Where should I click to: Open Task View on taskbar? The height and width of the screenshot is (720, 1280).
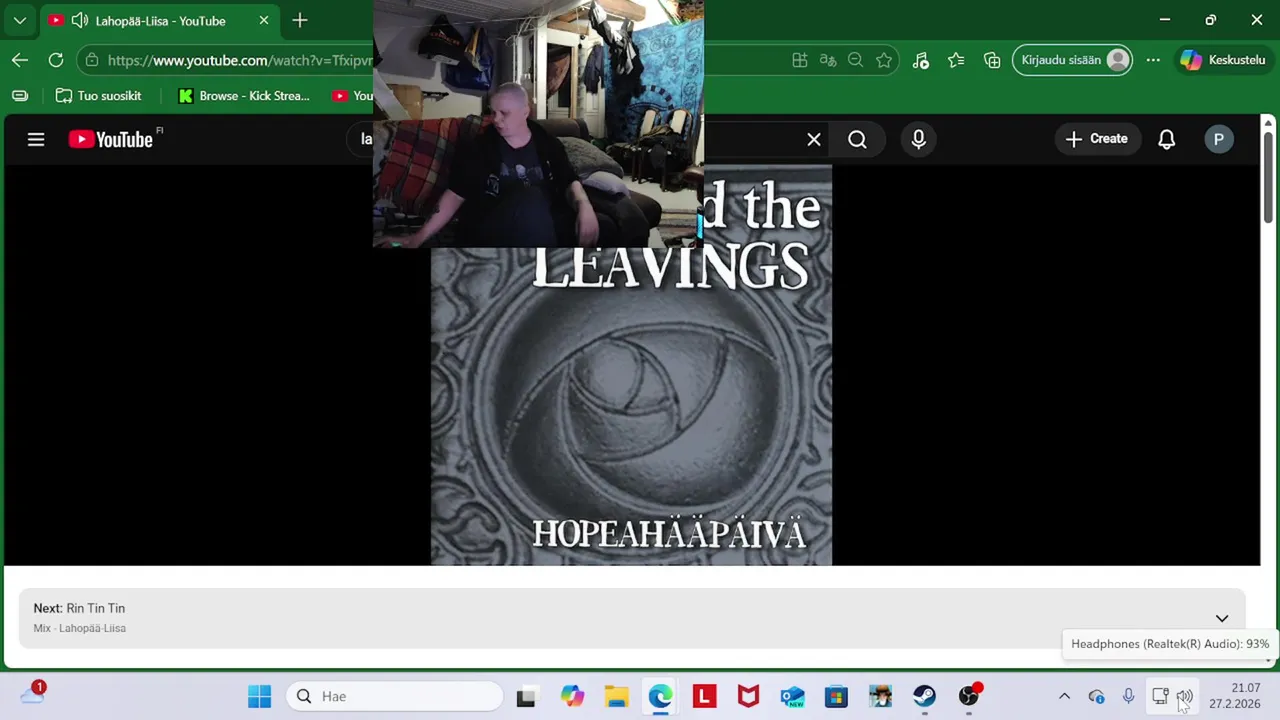coord(526,697)
